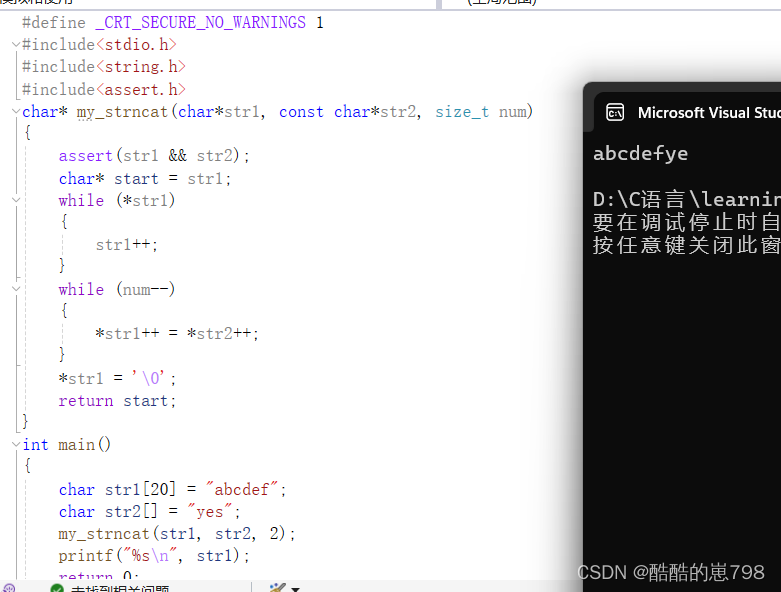The height and width of the screenshot is (592, 781).
Task: Collapse the while (num--) loop
Action: pos(16,289)
